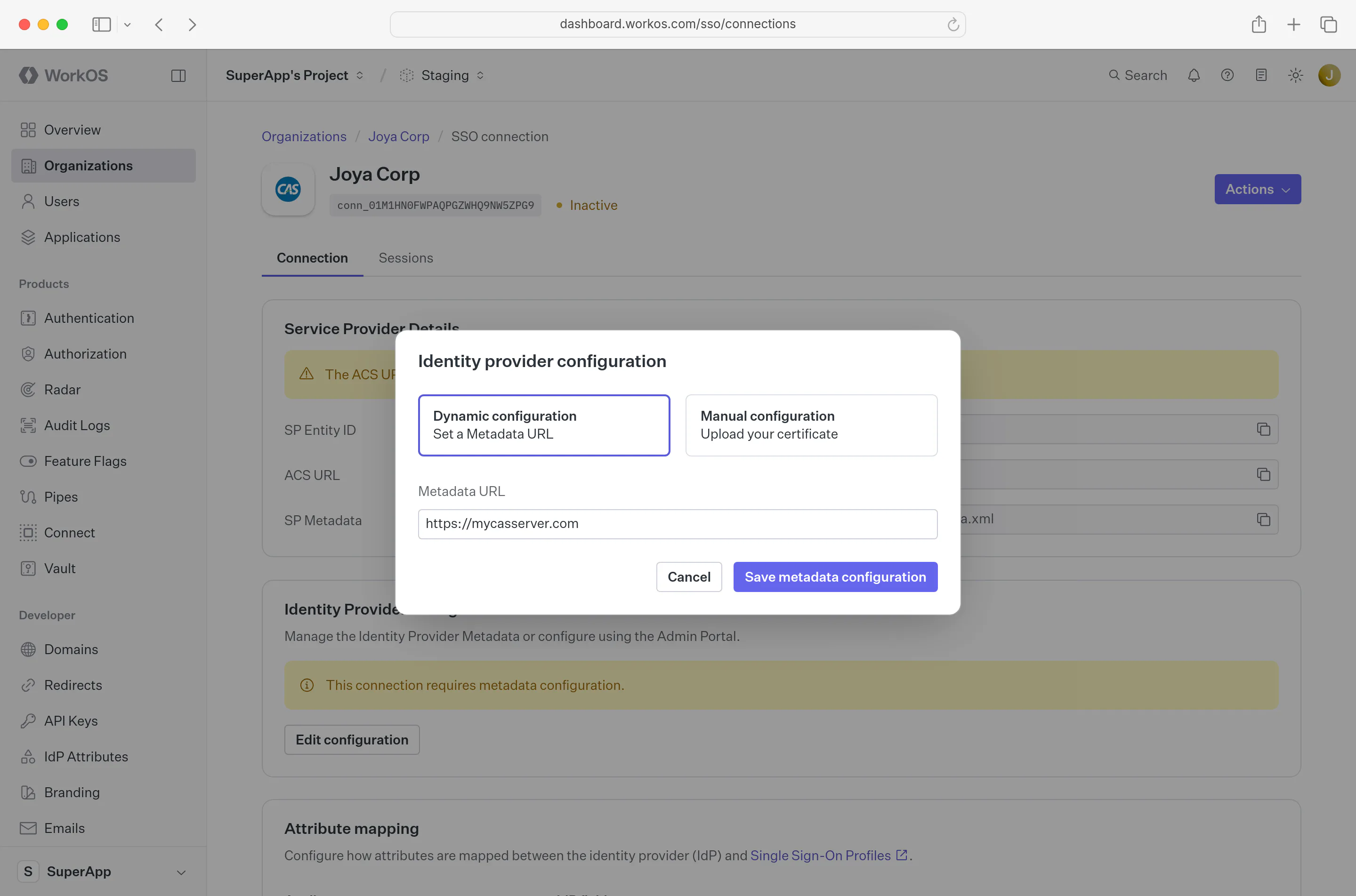
Task: Click the Metadata URL input field
Action: [678, 524]
